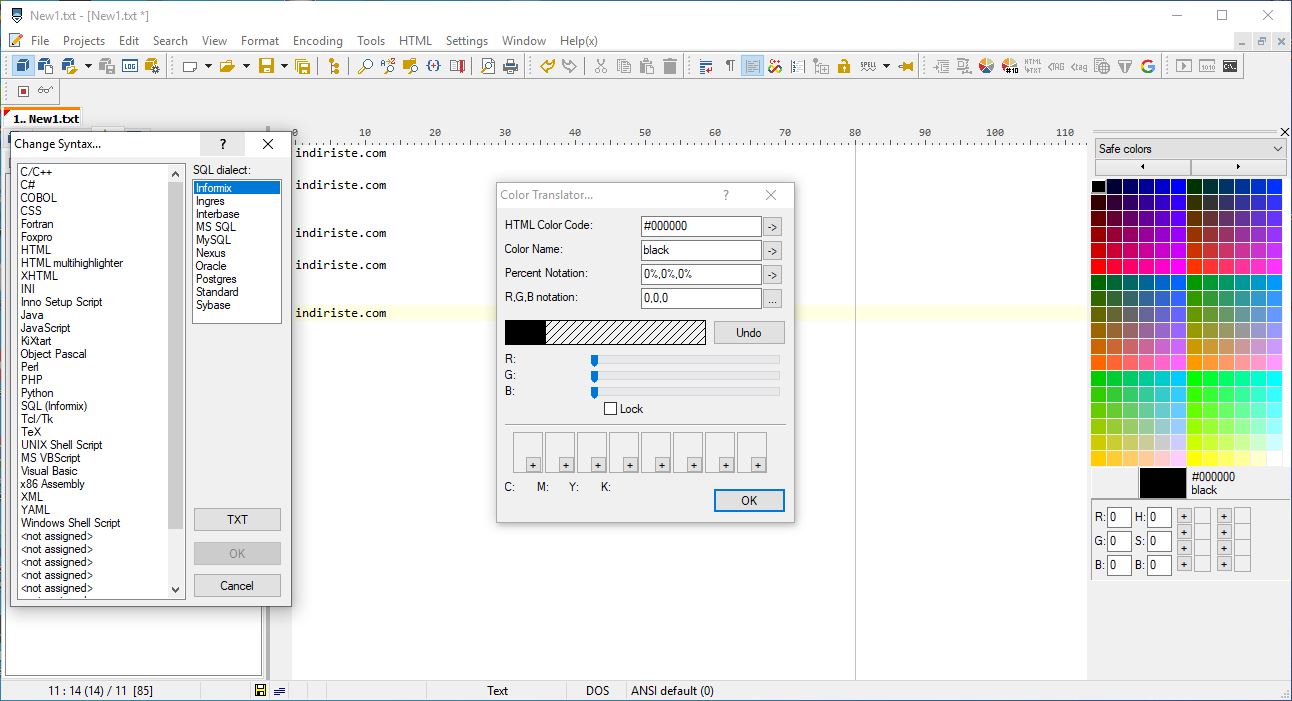1292x701 pixels.
Task: Click the arrow button beside HTML Color Code
Action: [772, 227]
